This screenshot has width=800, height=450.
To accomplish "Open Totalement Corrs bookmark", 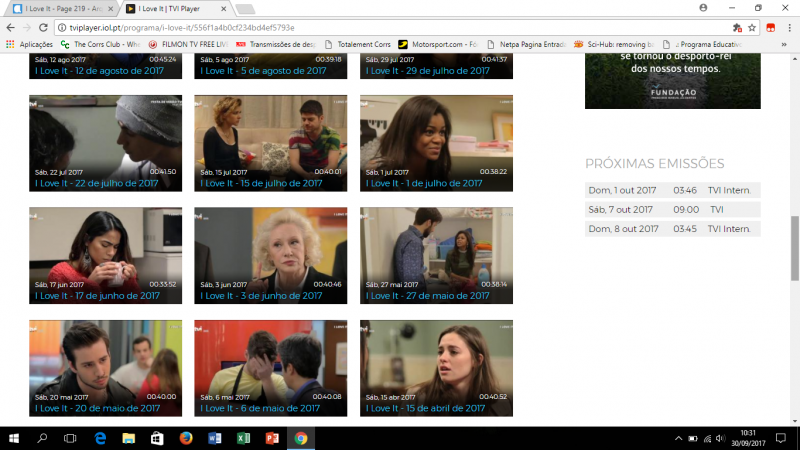I will pyautogui.click(x=357, y=44).
